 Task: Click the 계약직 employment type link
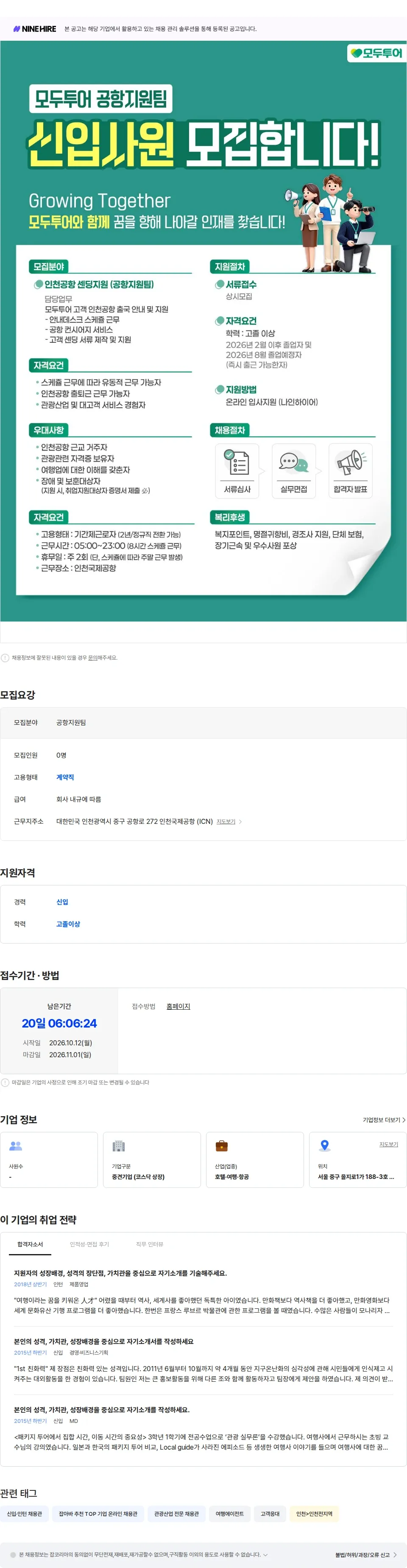[65, 777]
